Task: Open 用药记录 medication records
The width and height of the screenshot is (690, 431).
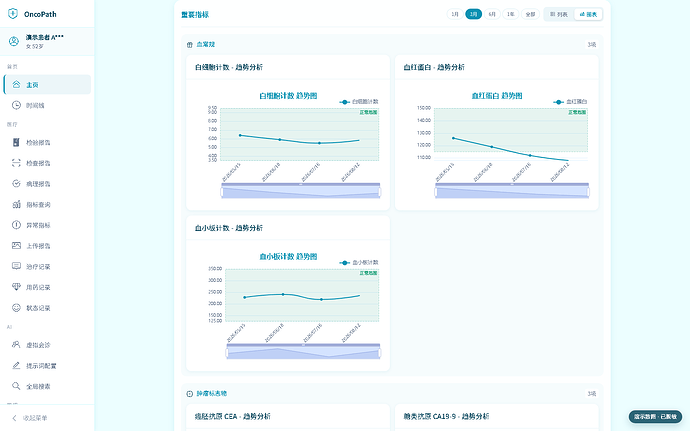Action: [x=47, y=287]
